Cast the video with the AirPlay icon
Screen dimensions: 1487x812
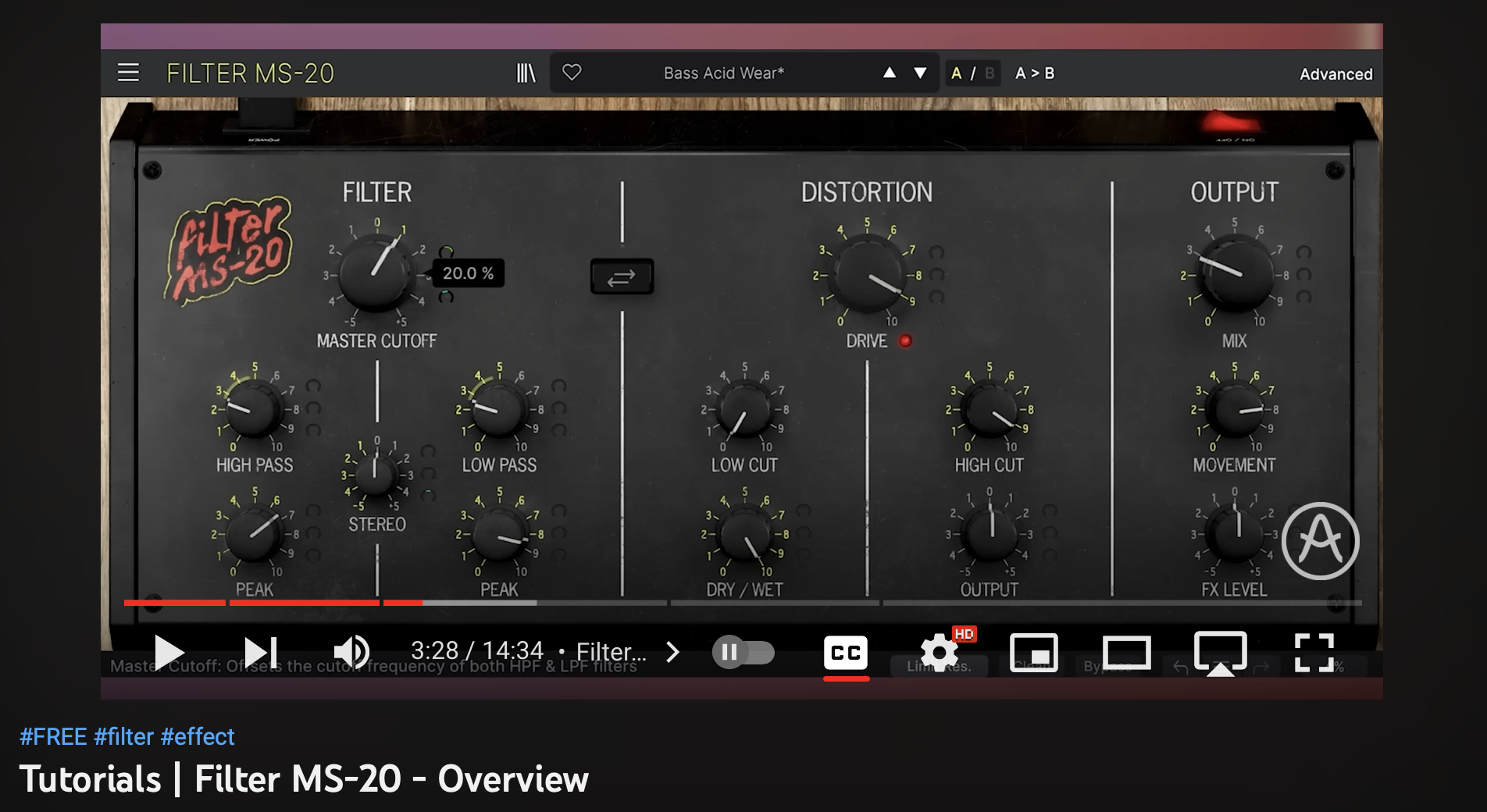pyautogui.click(x=1221, y=651)
